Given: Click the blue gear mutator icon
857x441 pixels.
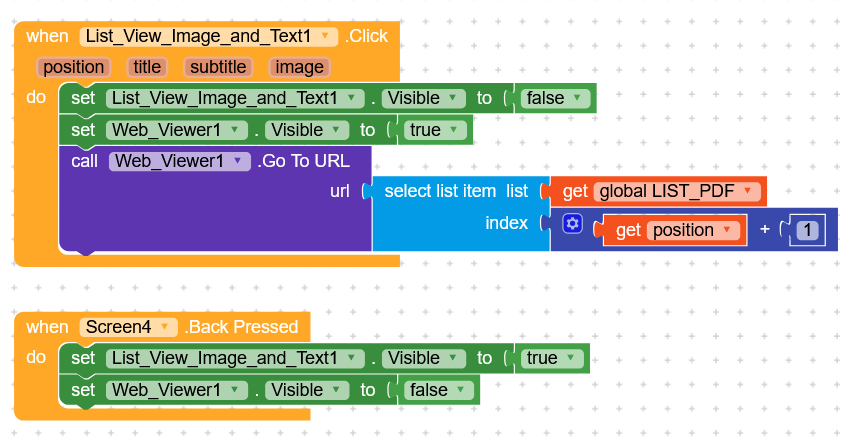Looking at the screenshot, I should coord(572,224).
